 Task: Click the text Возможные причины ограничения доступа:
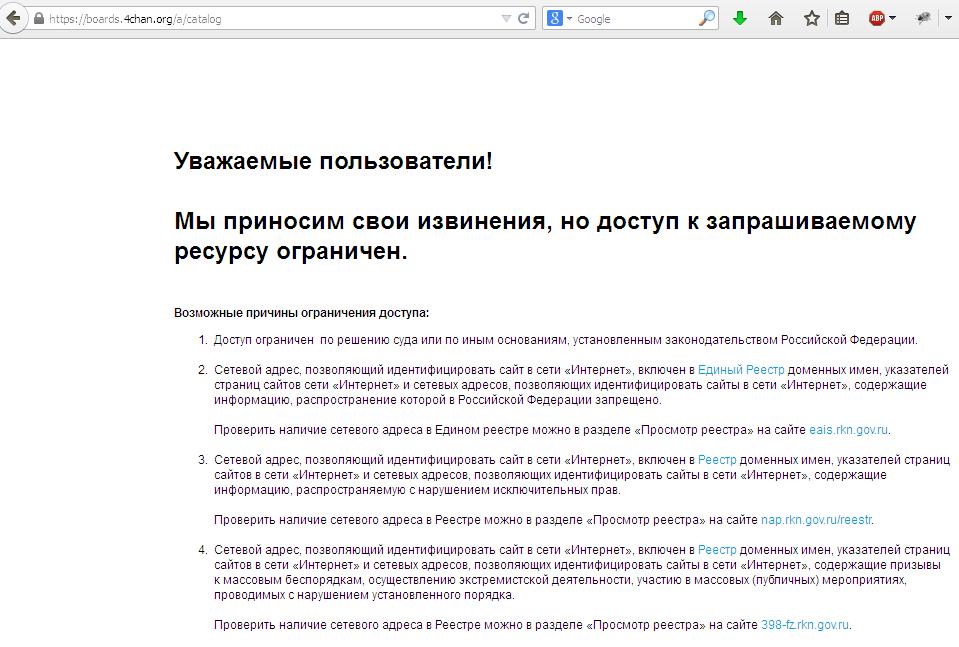pyautogui.click(x=302, y=313)
